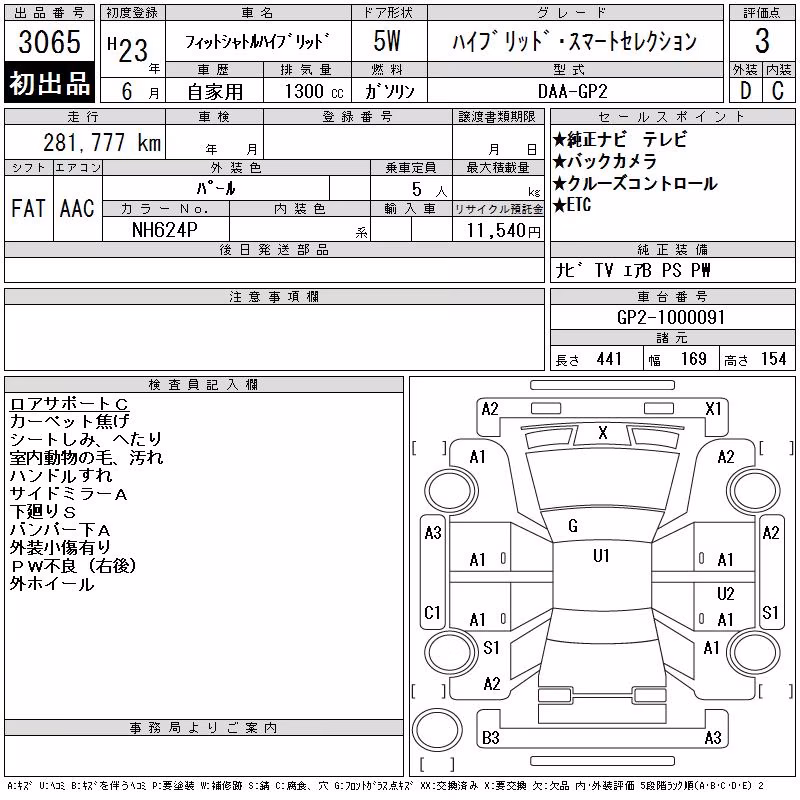
Task: Click the 注意事項欄 notes section header
Action: click(274, 296)
